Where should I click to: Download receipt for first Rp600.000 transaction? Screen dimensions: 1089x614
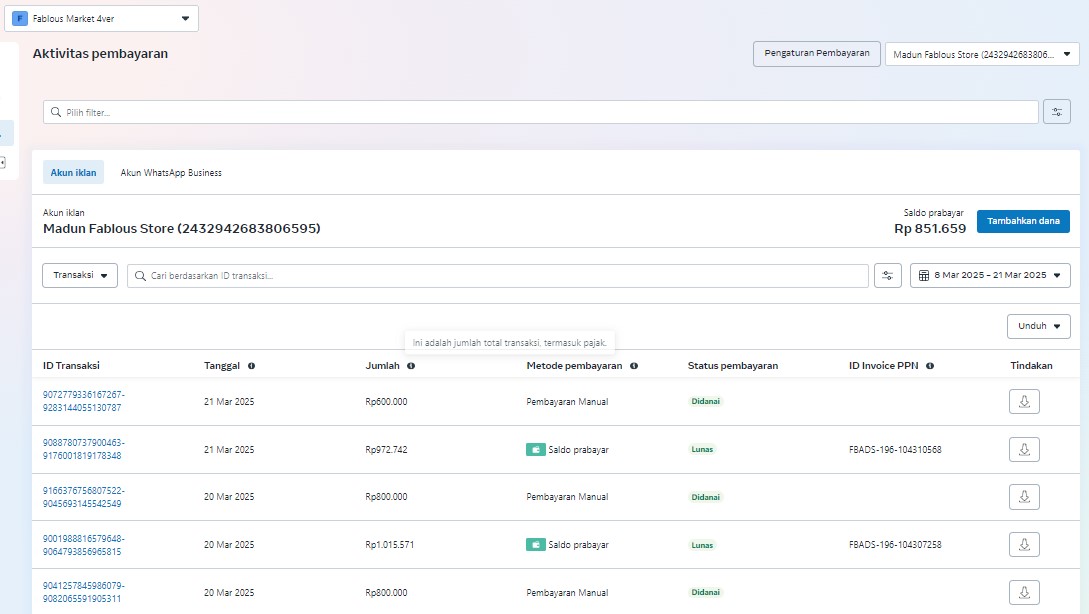coord(1024,402)
